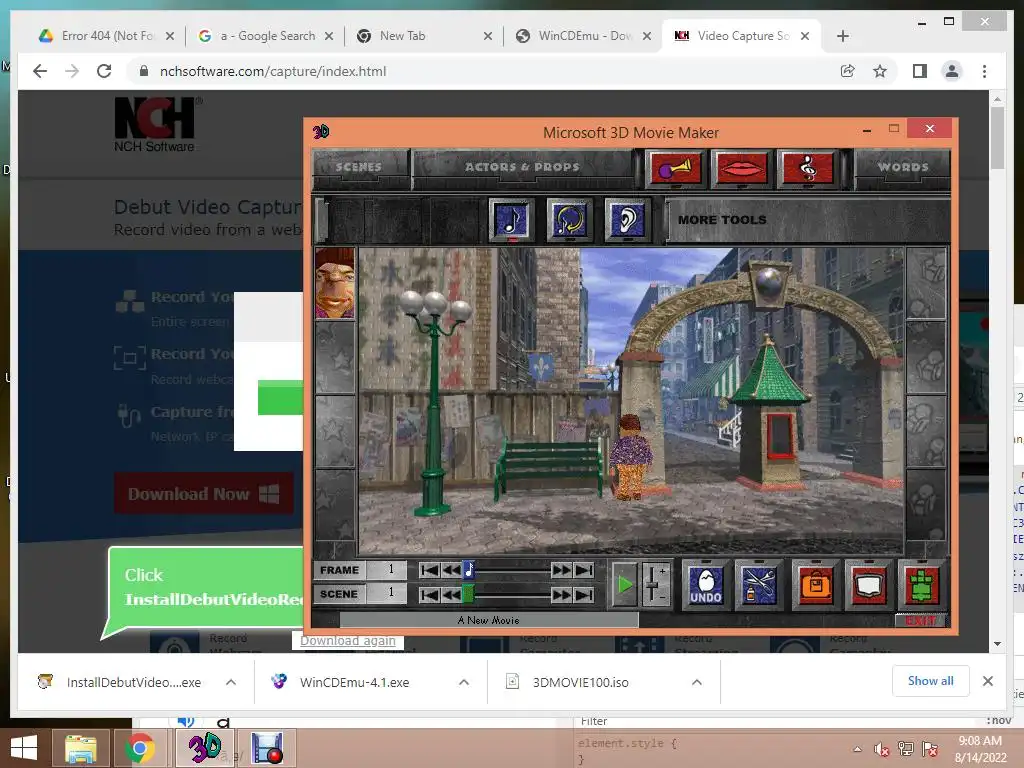Click the Download Now button
Screen dimensions: 1024x768
click(204, 494)
